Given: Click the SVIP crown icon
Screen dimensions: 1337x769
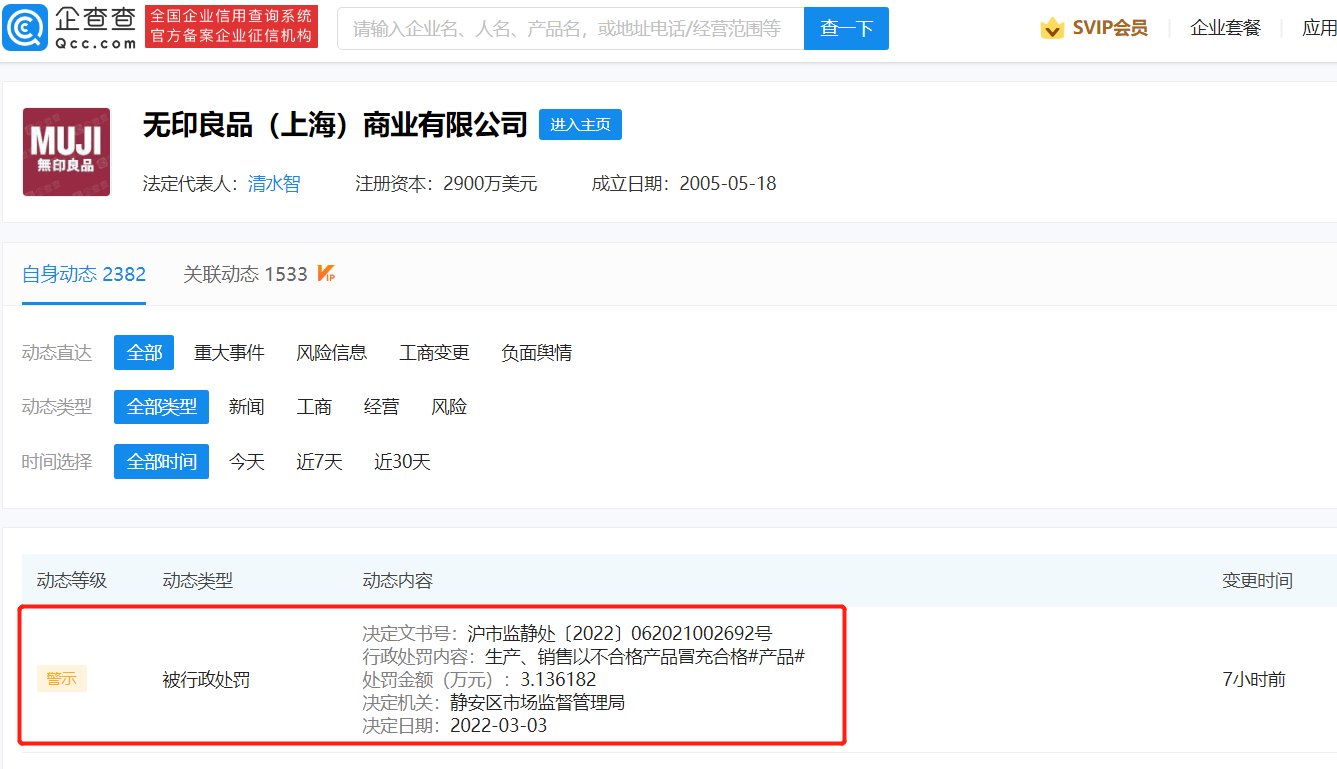Looking at the screenshot, I should click(1052, 28).
